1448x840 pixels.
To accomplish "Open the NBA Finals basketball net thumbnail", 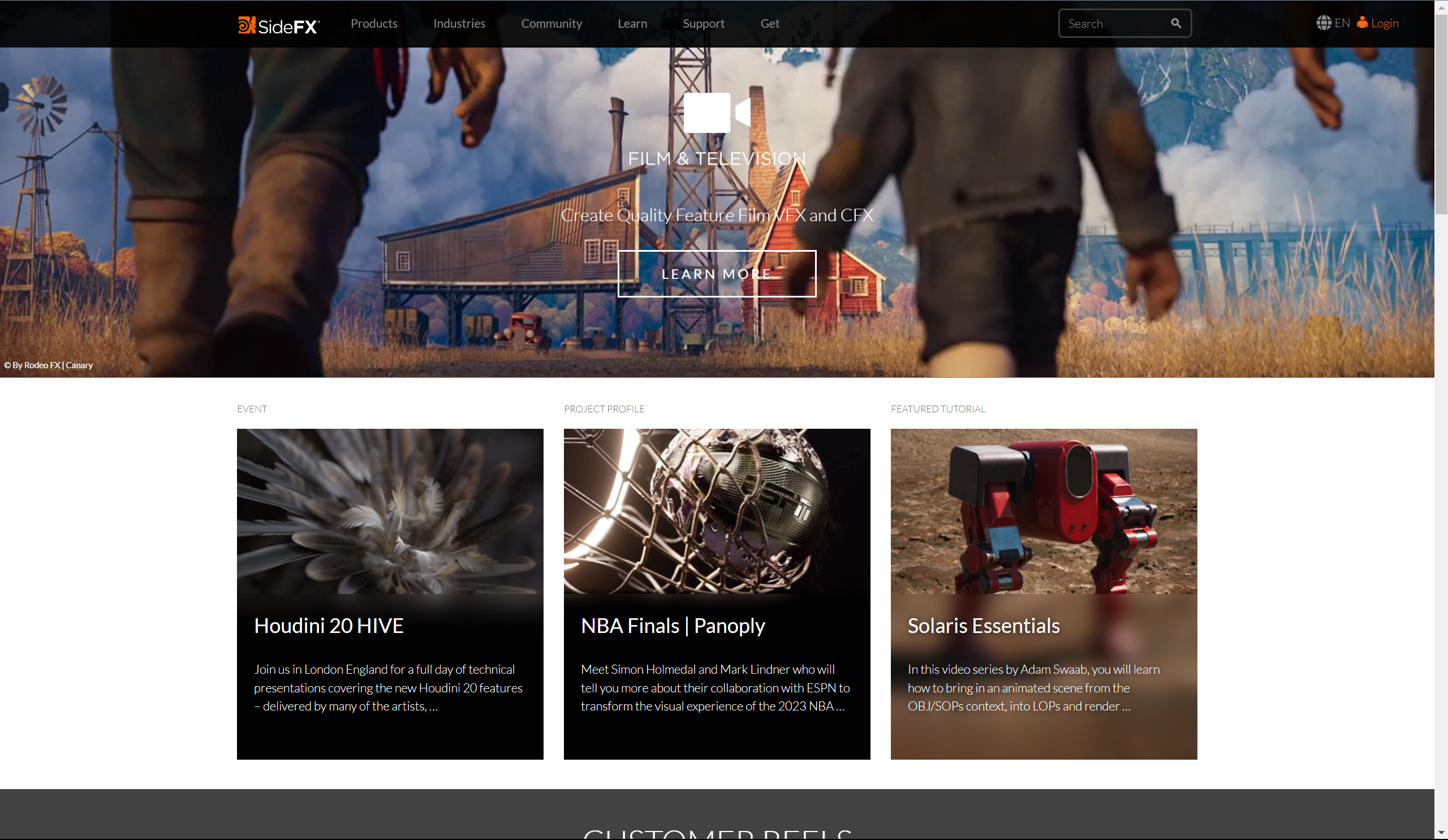I will pyautogui.click(x=717, y=511).
